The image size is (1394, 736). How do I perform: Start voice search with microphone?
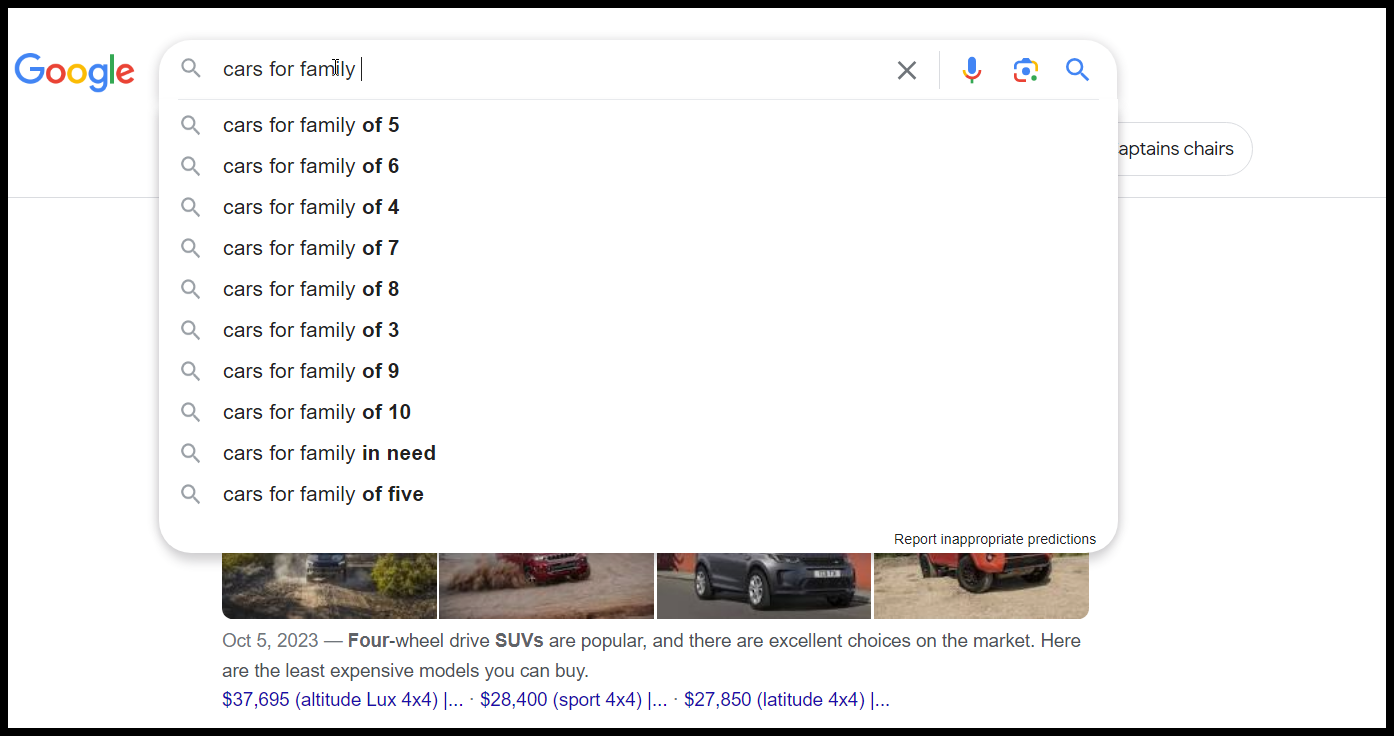(971, 70)
